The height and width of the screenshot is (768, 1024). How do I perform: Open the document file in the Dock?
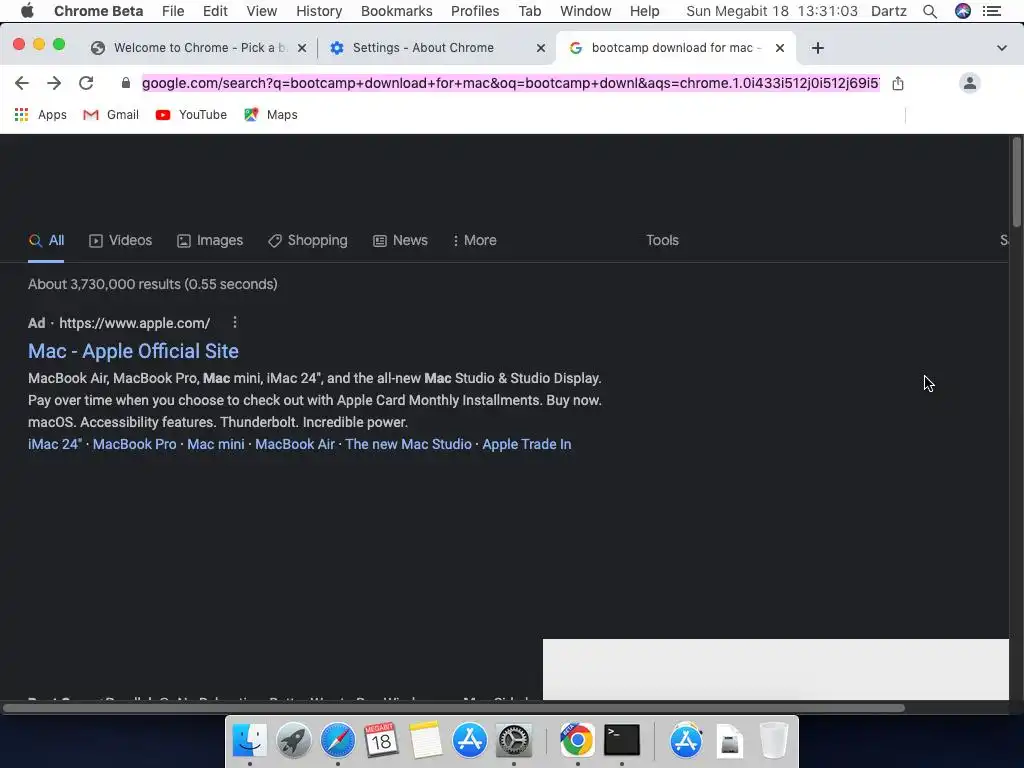click(729, 741)
